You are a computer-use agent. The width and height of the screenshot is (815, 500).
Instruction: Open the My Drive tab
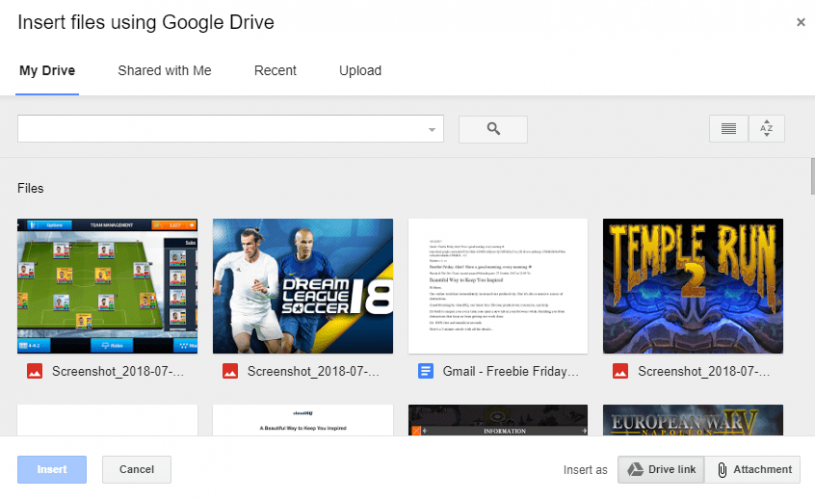coord(47,71)
